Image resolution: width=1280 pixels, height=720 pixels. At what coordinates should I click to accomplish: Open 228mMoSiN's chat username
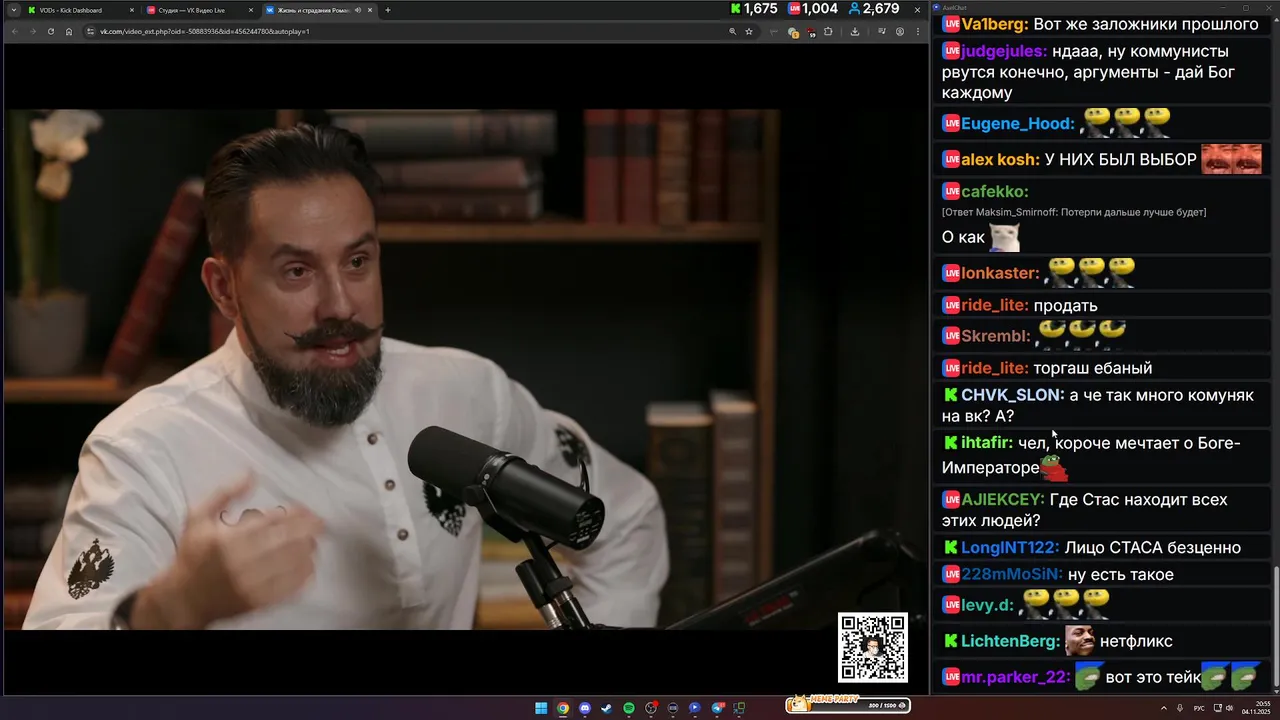coord(1012,575)
